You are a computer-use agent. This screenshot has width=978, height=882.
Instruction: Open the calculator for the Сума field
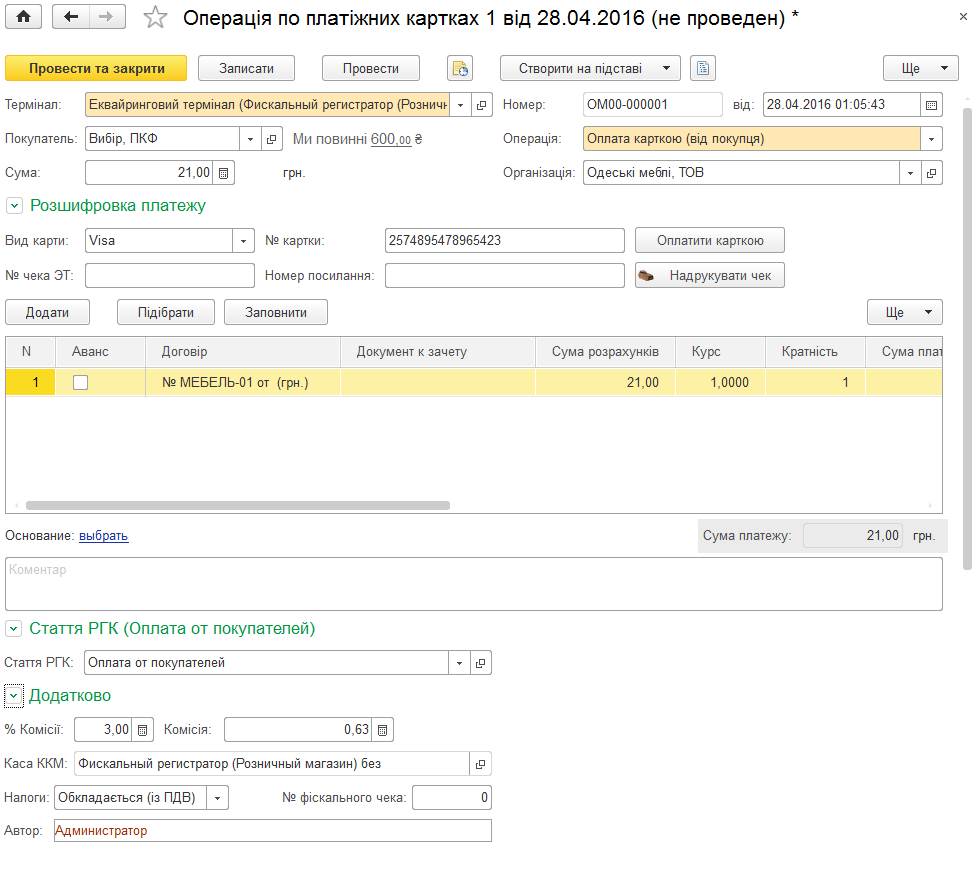(224, 173)
